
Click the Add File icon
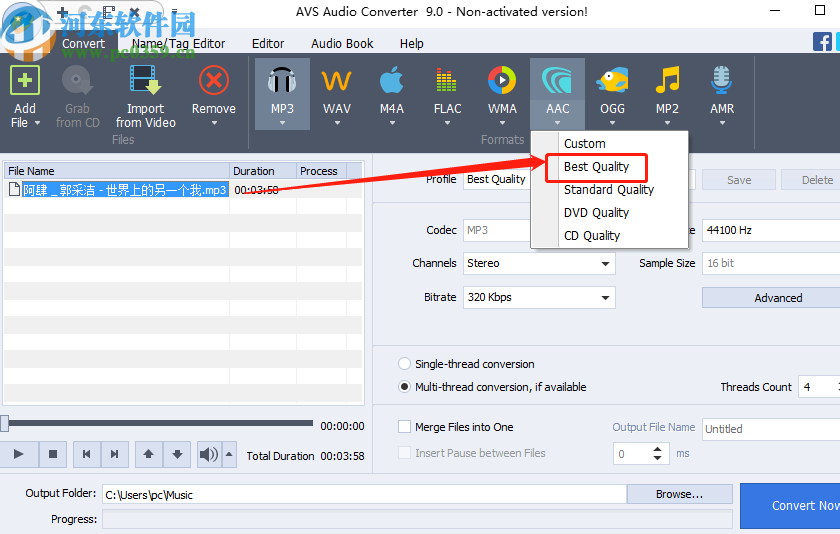(x=25, y=81)
